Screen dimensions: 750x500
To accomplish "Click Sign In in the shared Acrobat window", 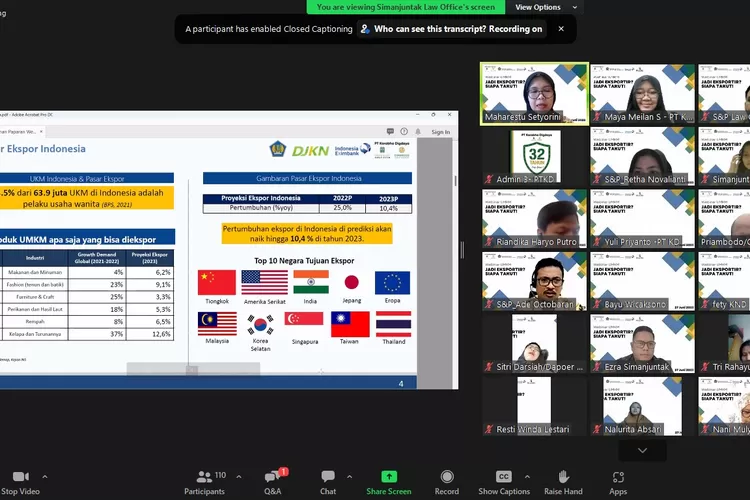I will (x=440, y=131).
